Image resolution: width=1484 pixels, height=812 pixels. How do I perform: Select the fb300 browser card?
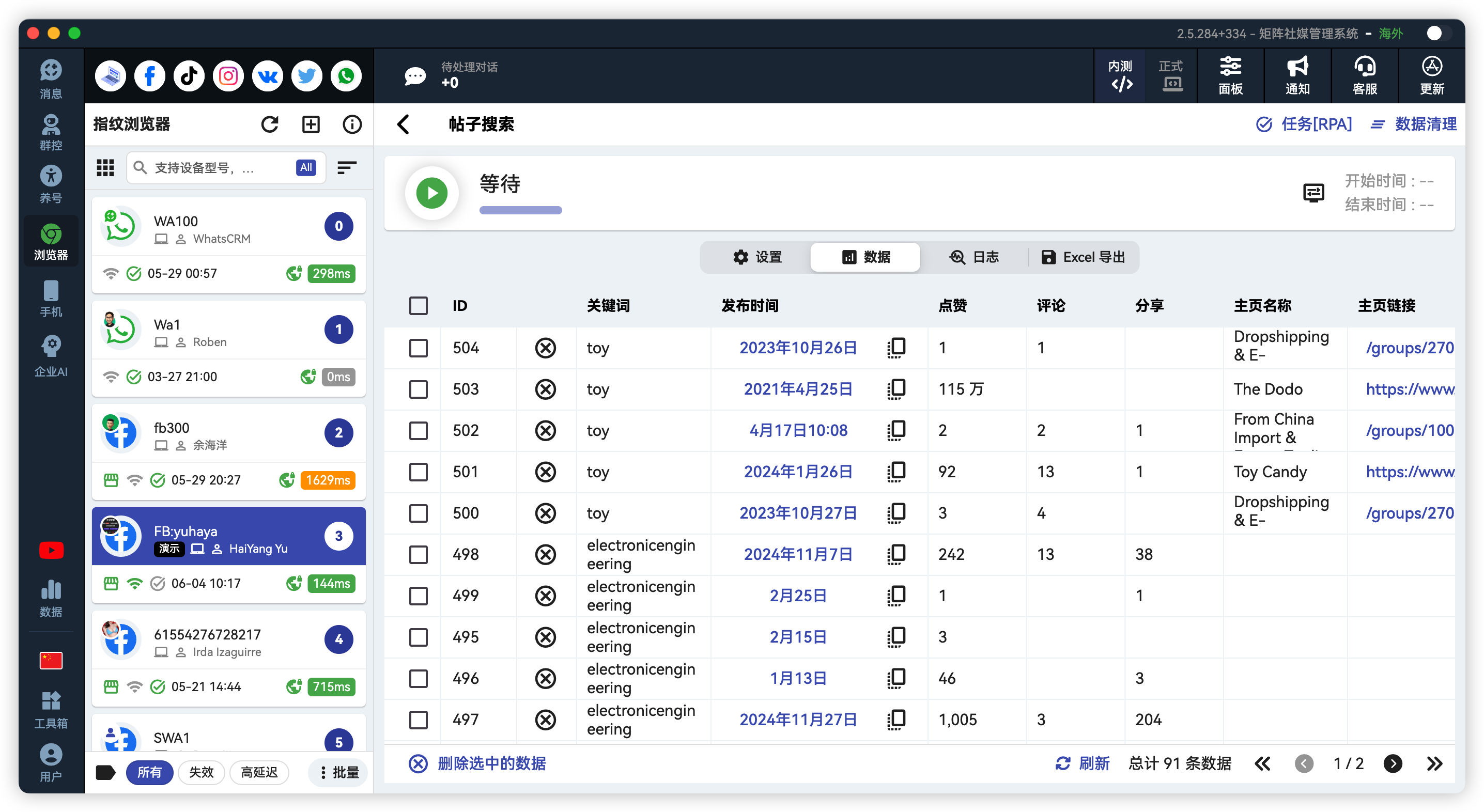coord(229,452)
